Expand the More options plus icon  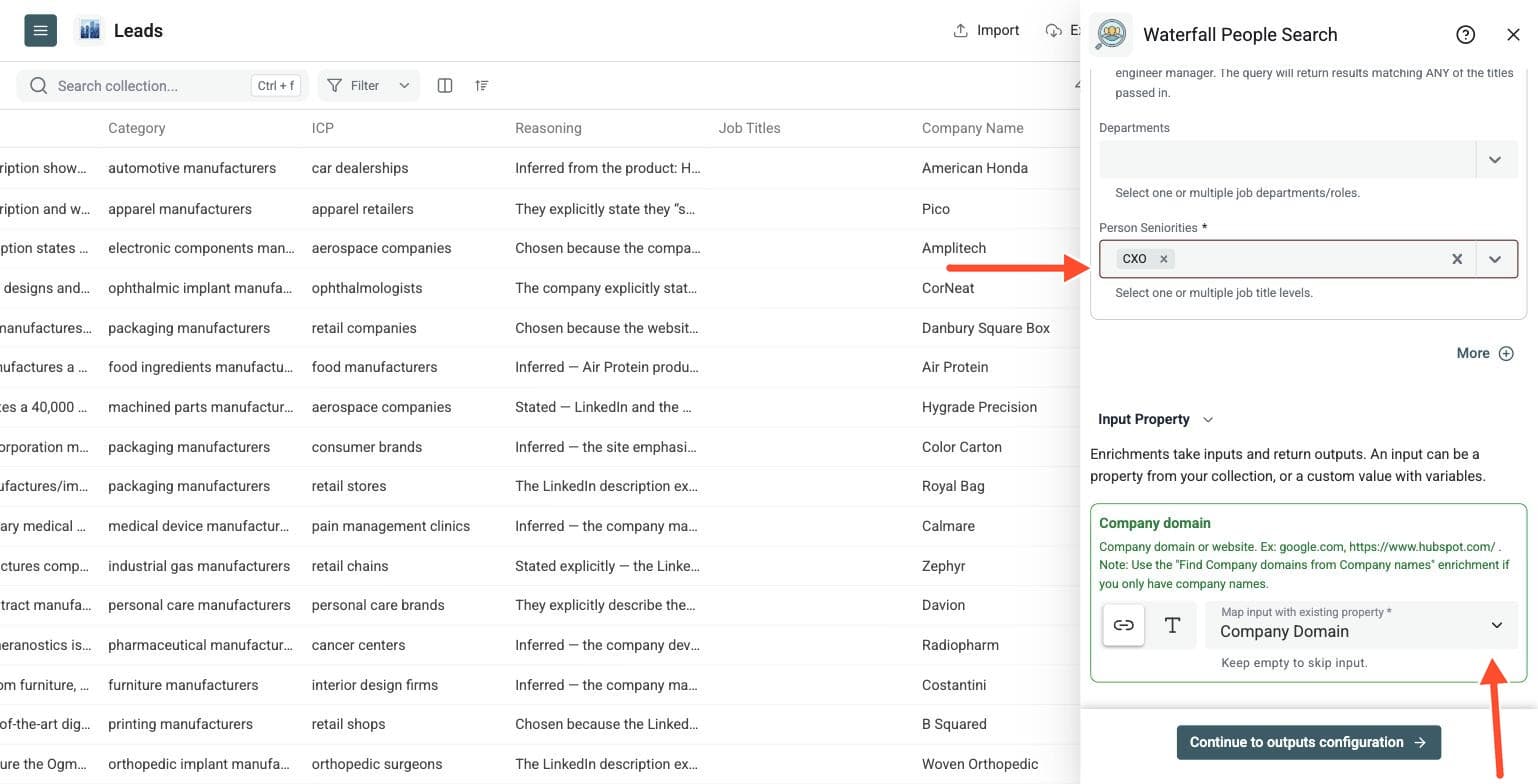pos(1506,353)
